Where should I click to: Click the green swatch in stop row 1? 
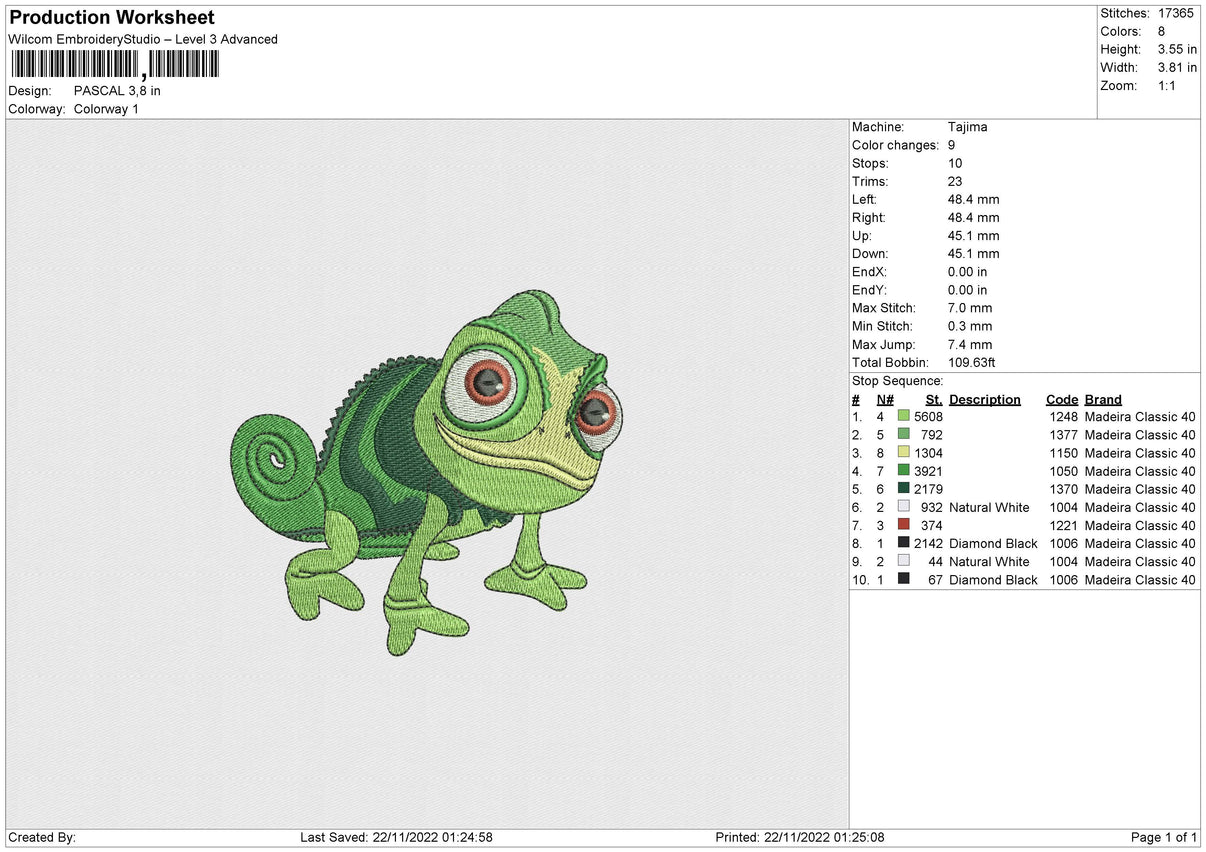tap(905, 417)
